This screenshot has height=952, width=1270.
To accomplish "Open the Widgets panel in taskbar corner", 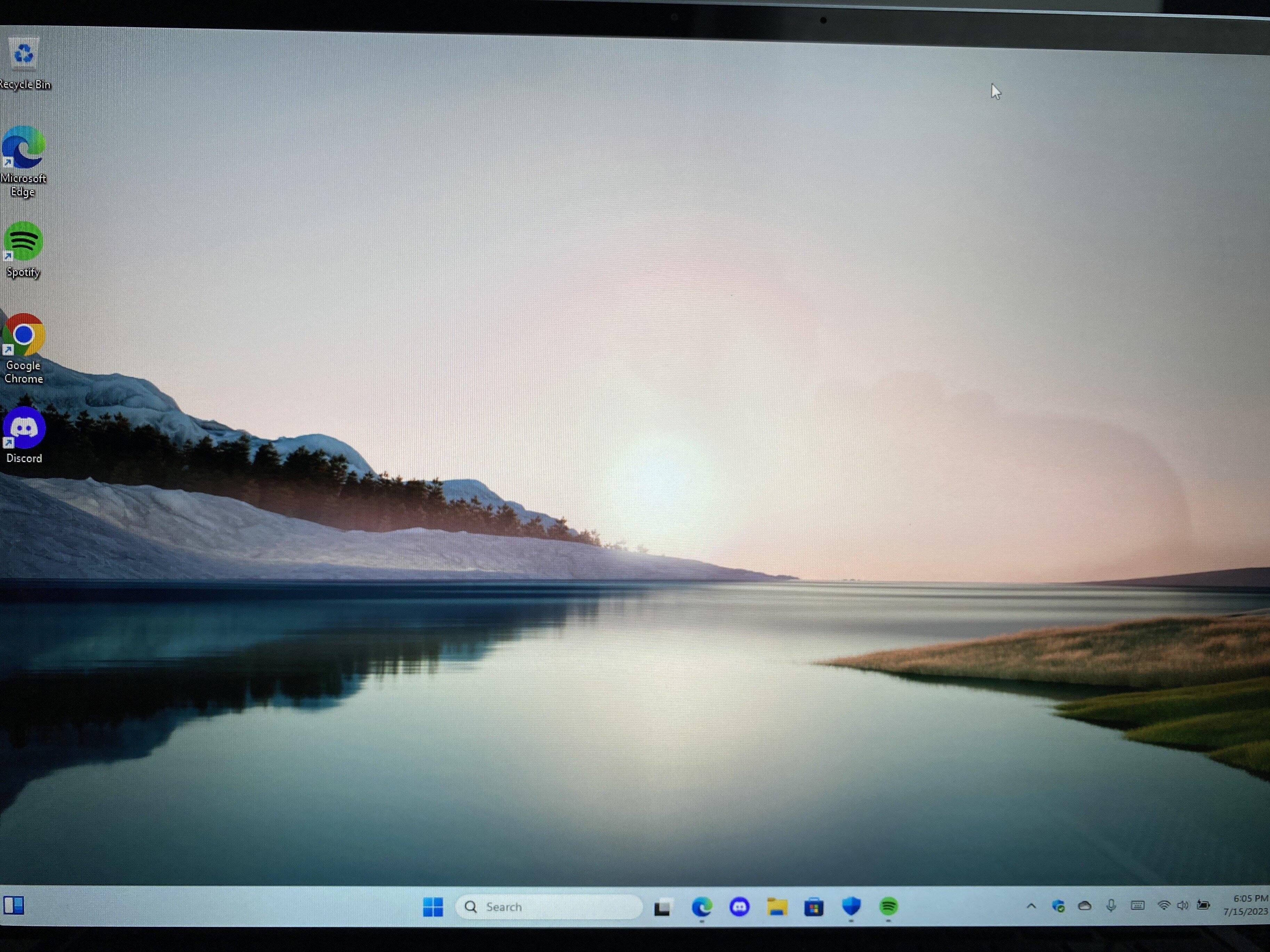I will click(x=14, y=905).
